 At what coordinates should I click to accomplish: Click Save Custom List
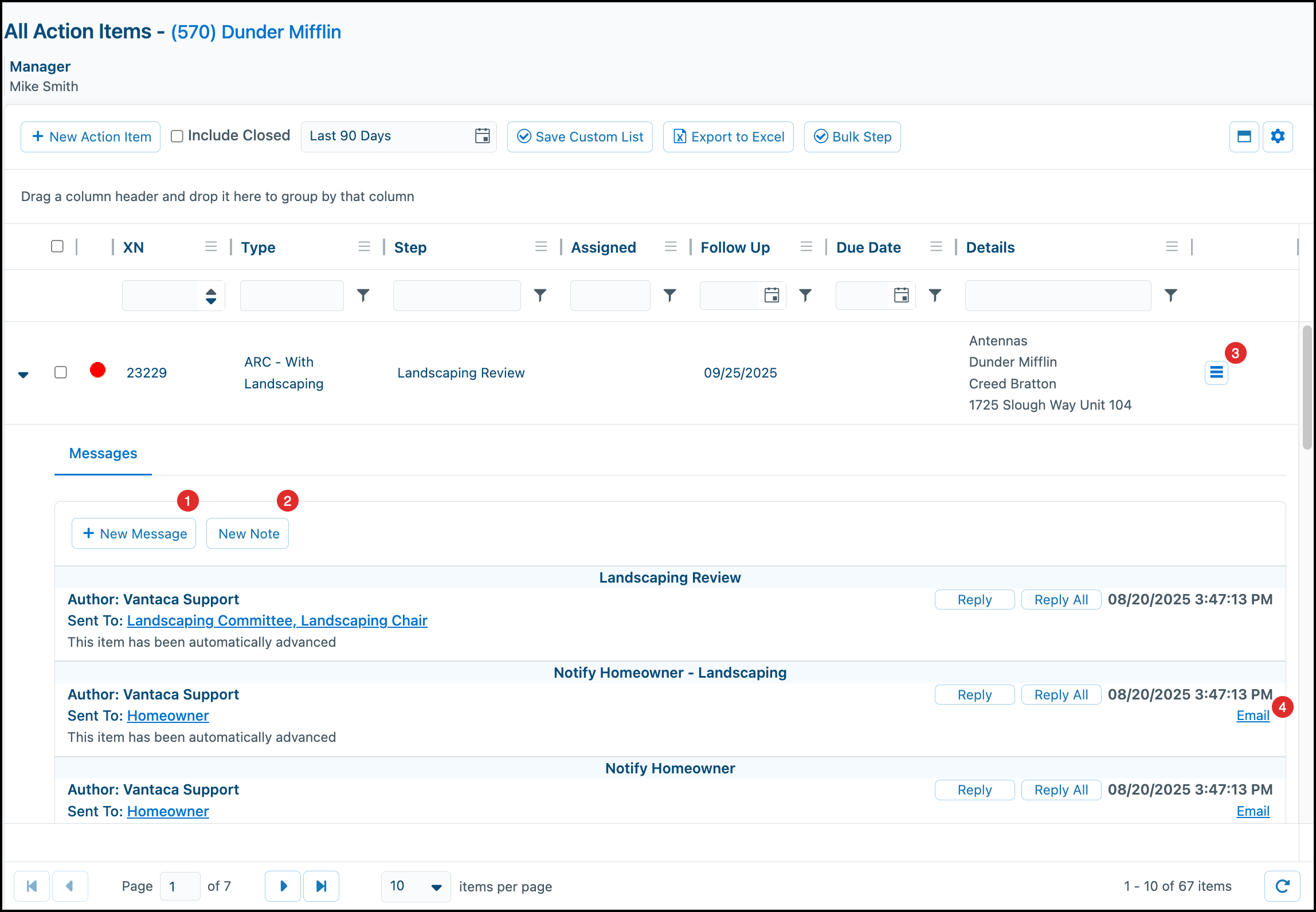[579, 137]
